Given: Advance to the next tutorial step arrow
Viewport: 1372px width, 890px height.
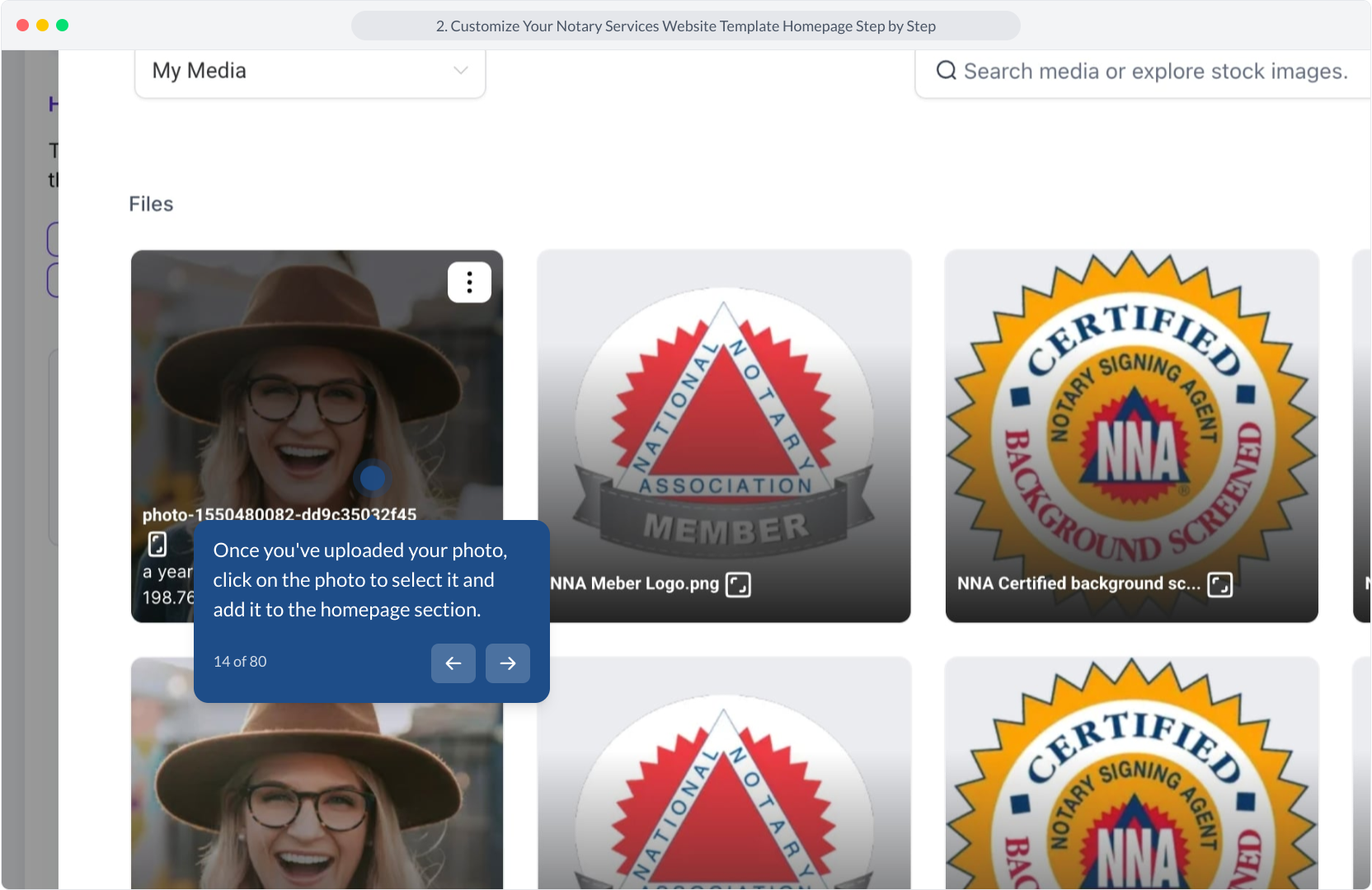Looking at the screenshot, I should tap(508, 663).
